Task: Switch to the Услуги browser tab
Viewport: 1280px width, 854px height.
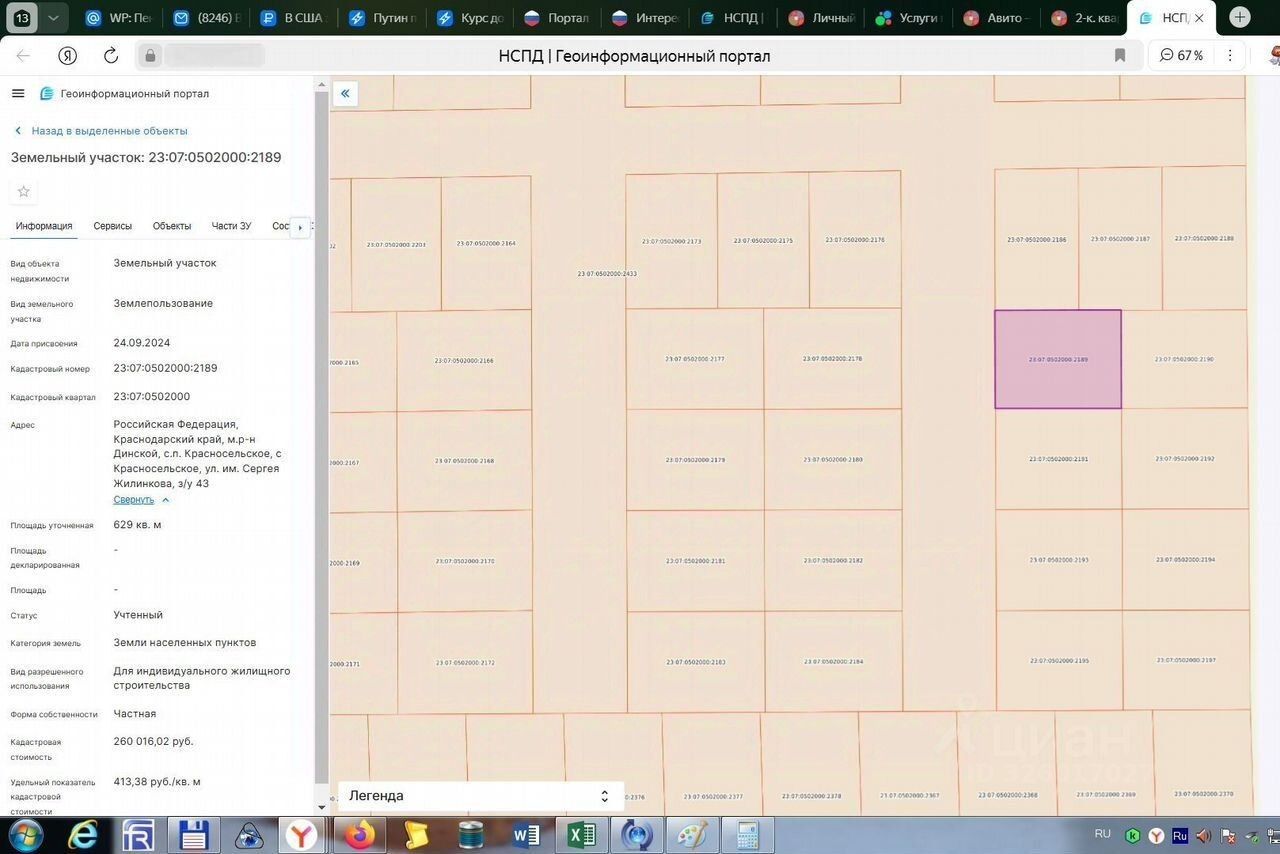Action: coord(908,18)
